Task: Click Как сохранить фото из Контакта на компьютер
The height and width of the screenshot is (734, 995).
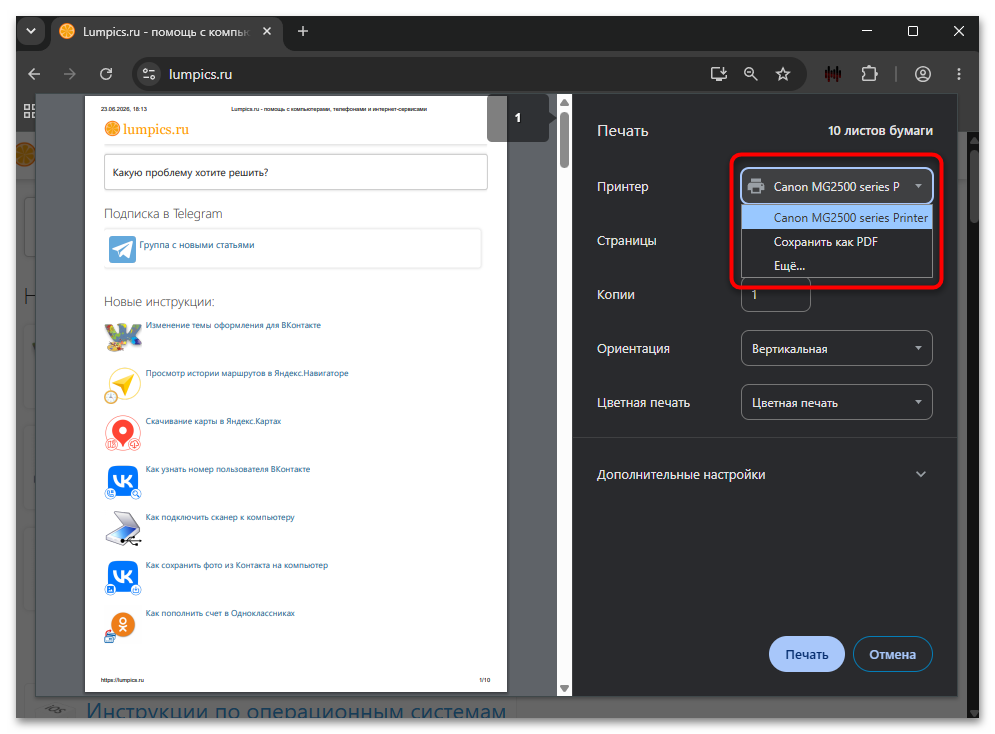Action: tap(237, 565)
